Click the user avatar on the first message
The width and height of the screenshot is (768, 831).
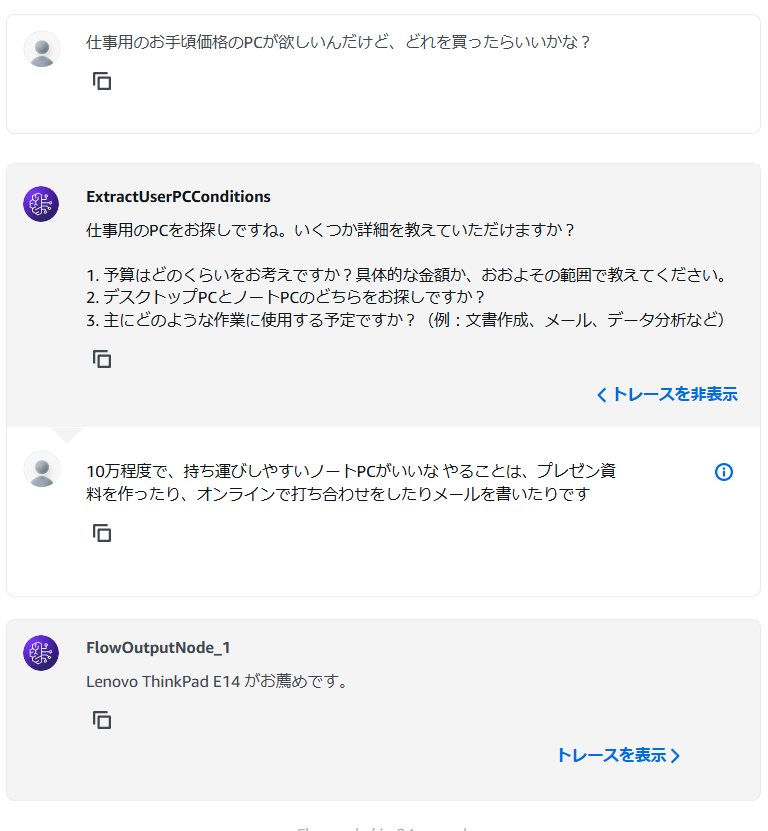coord(41,49)
